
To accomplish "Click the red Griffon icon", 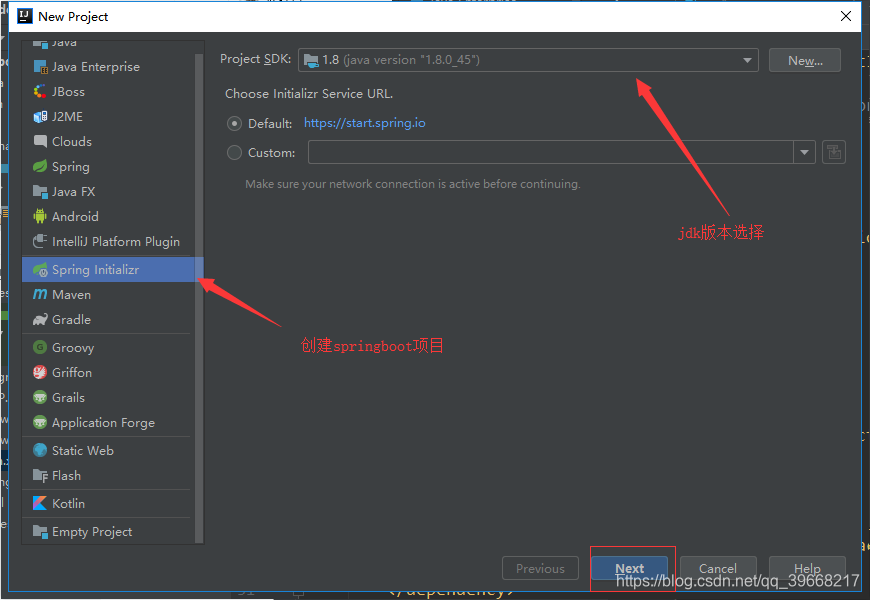I will [40, 372].
